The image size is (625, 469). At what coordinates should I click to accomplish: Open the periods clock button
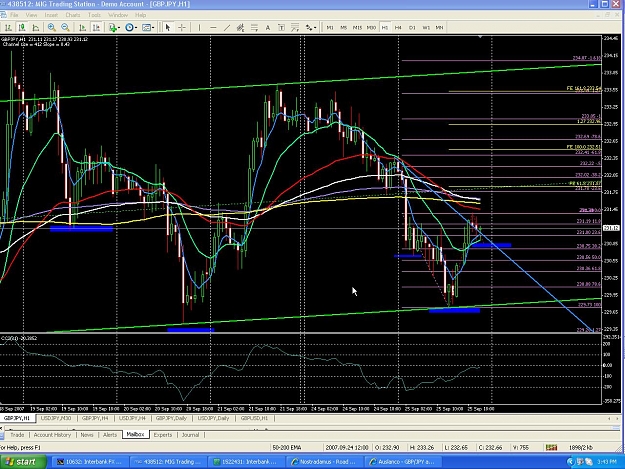pyautogui.click(x=129, y=27)
